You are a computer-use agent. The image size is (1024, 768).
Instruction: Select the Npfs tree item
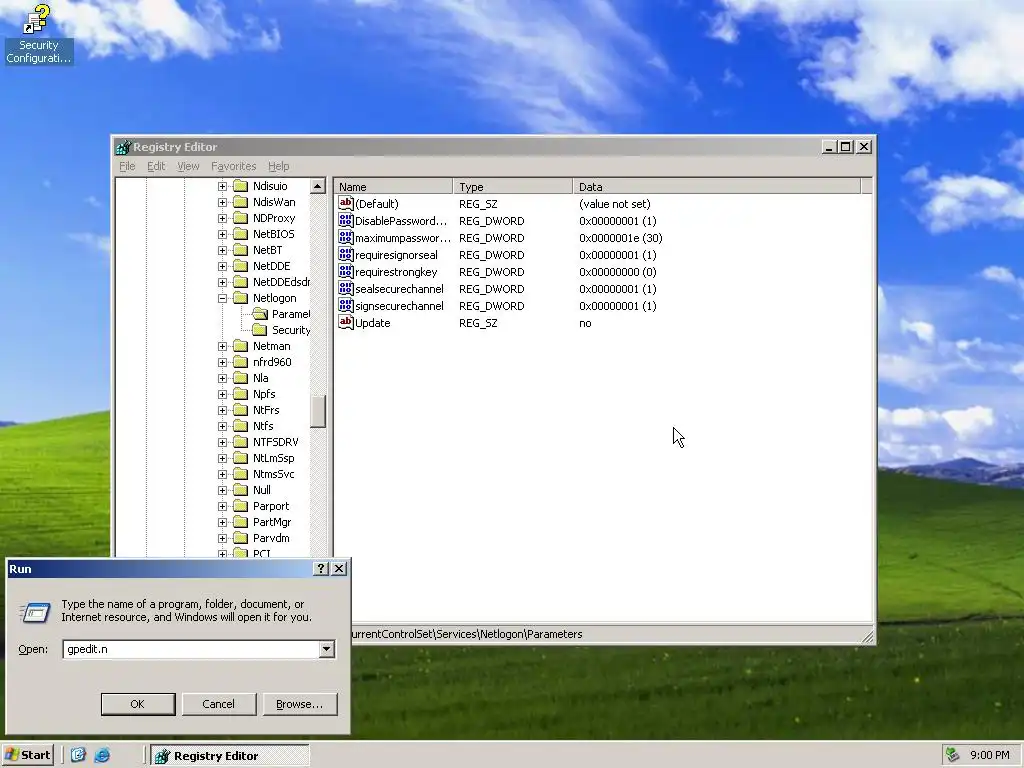[264, 394]
